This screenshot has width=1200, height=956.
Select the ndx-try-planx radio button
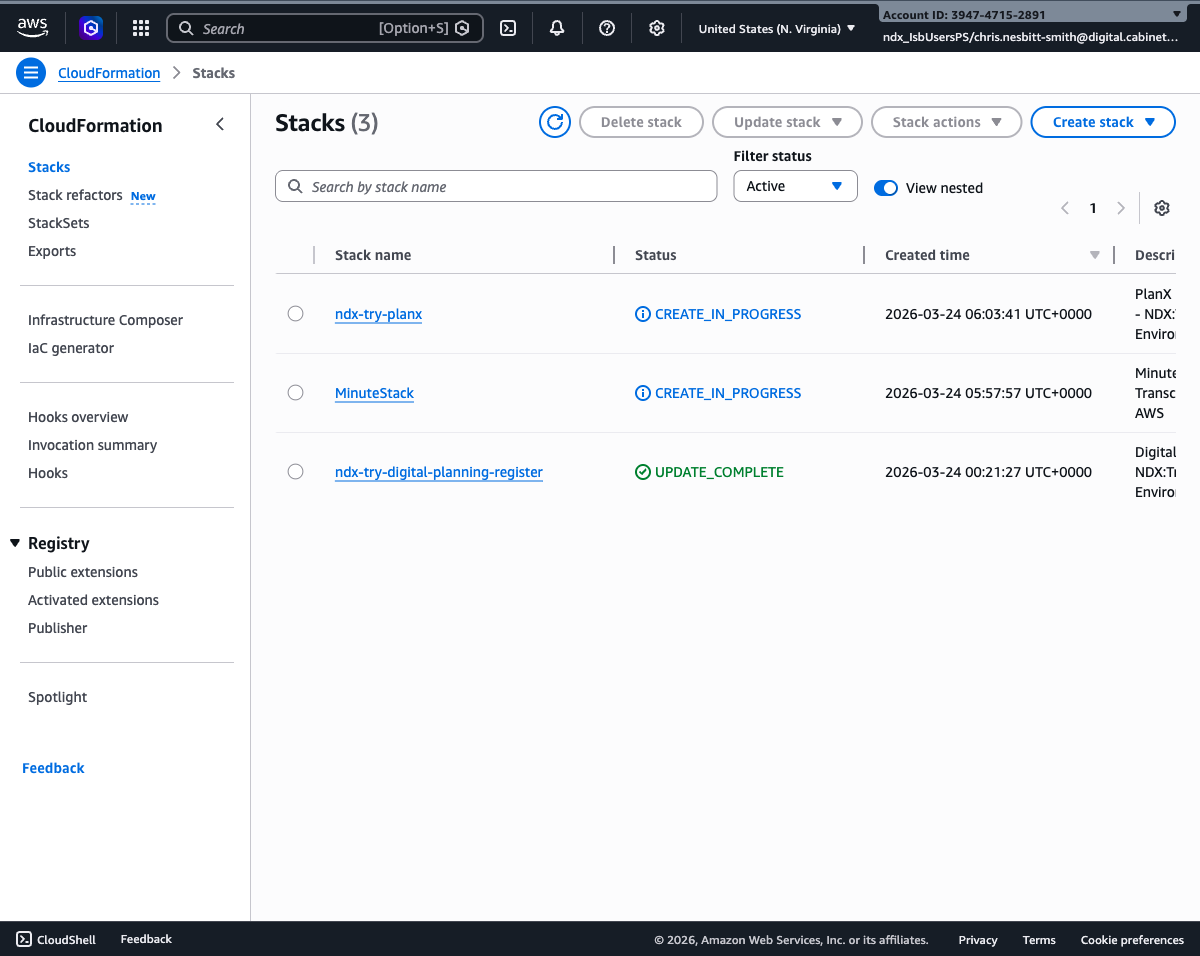[295, 313]
